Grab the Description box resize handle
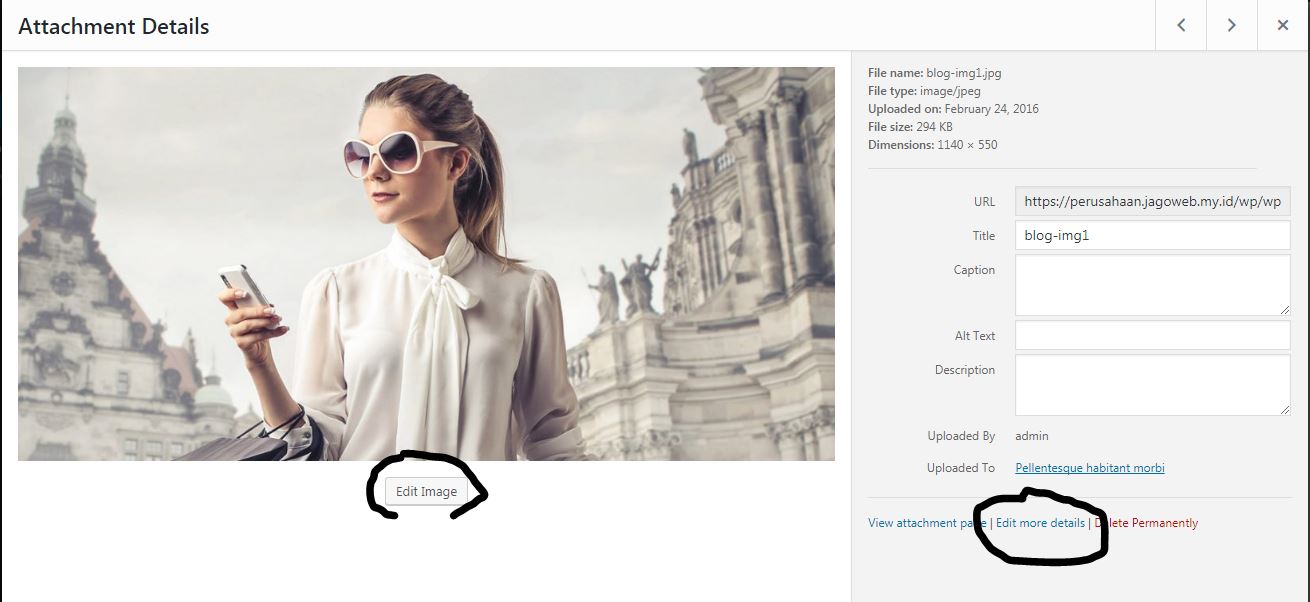Viewport: 1310px width, 602px height. click(1284, 410)
